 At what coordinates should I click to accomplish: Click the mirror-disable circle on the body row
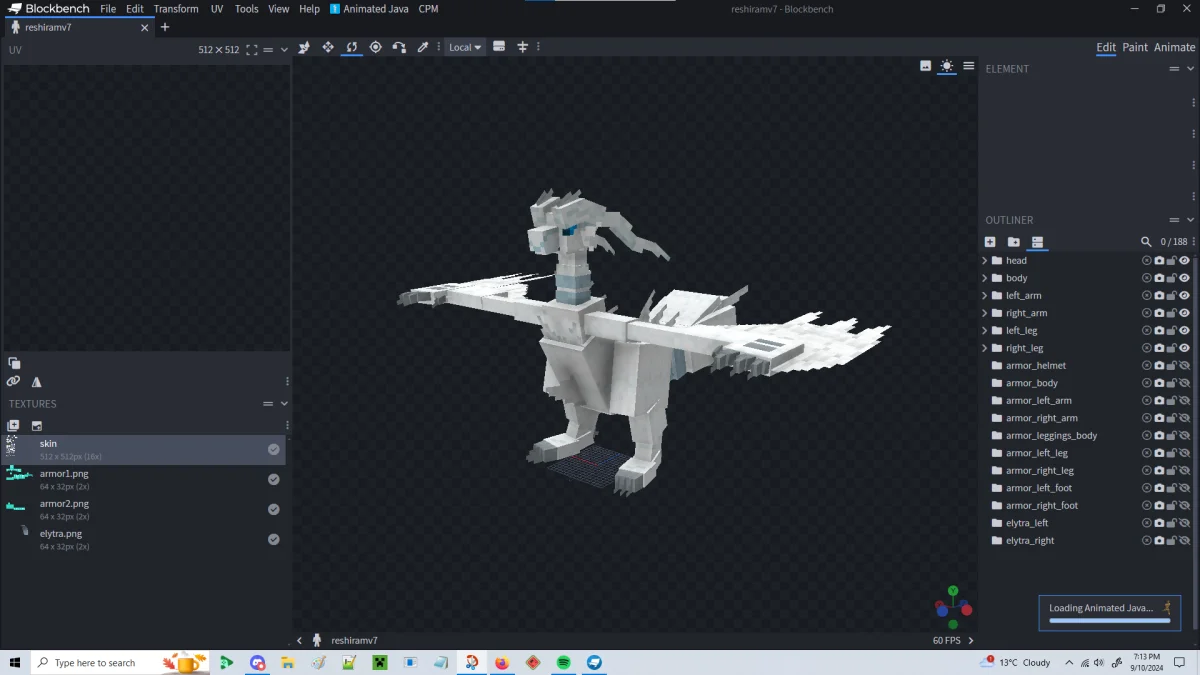point(1147,278)
